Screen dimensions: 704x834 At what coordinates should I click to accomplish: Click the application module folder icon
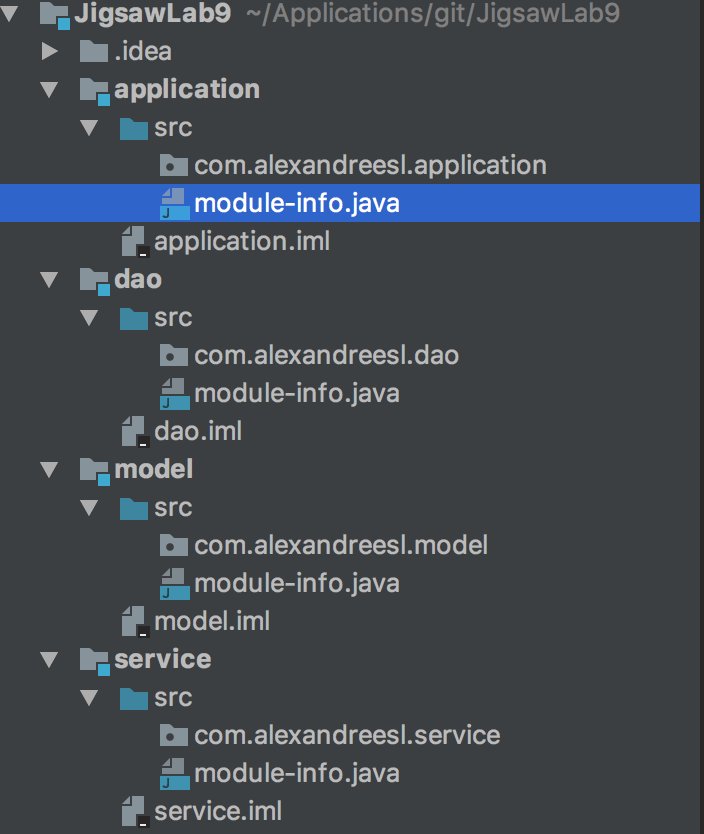93,90
